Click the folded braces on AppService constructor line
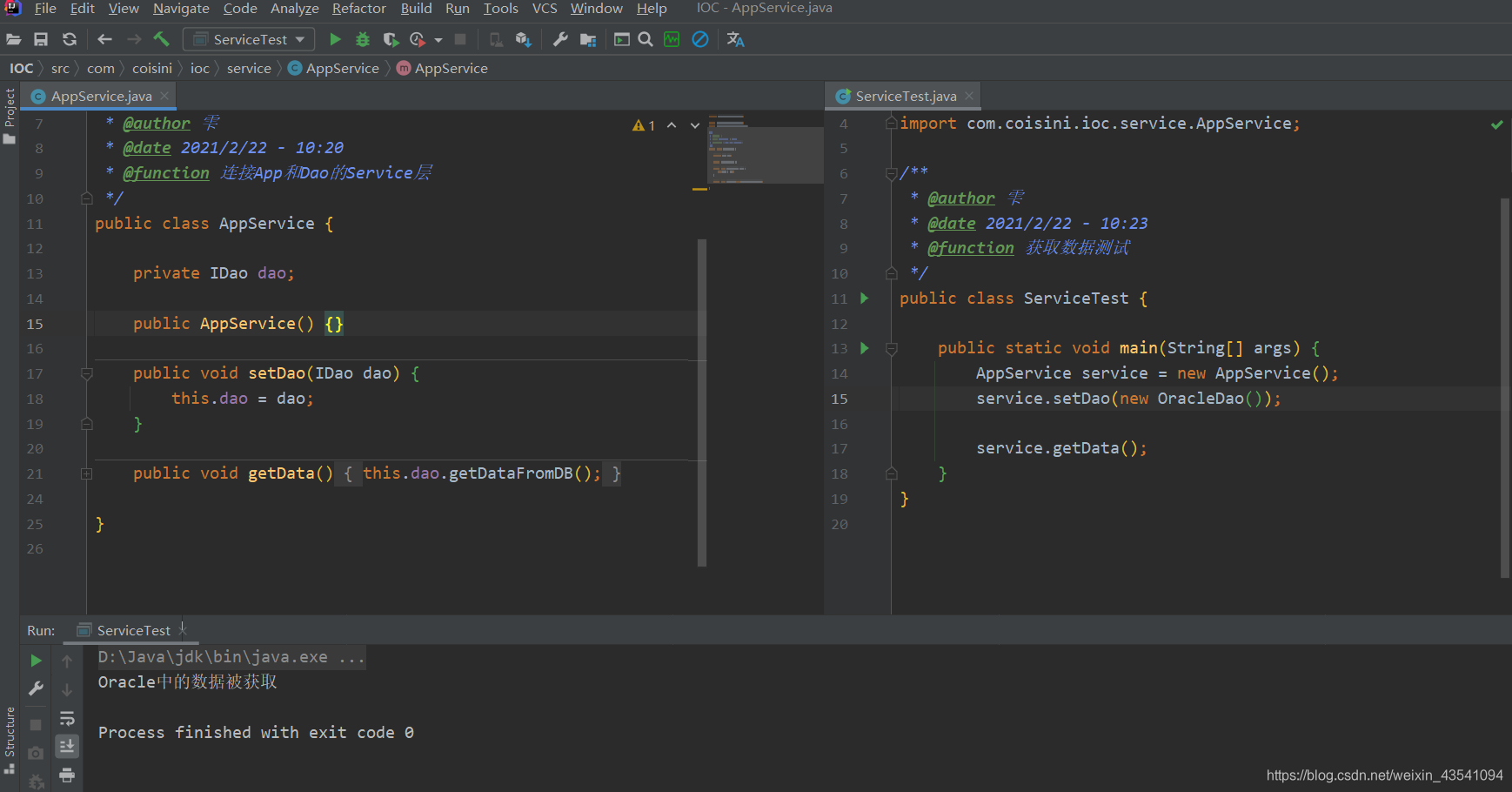The height and width of the screenshot is (792, 1512). (x=334, y=324)
